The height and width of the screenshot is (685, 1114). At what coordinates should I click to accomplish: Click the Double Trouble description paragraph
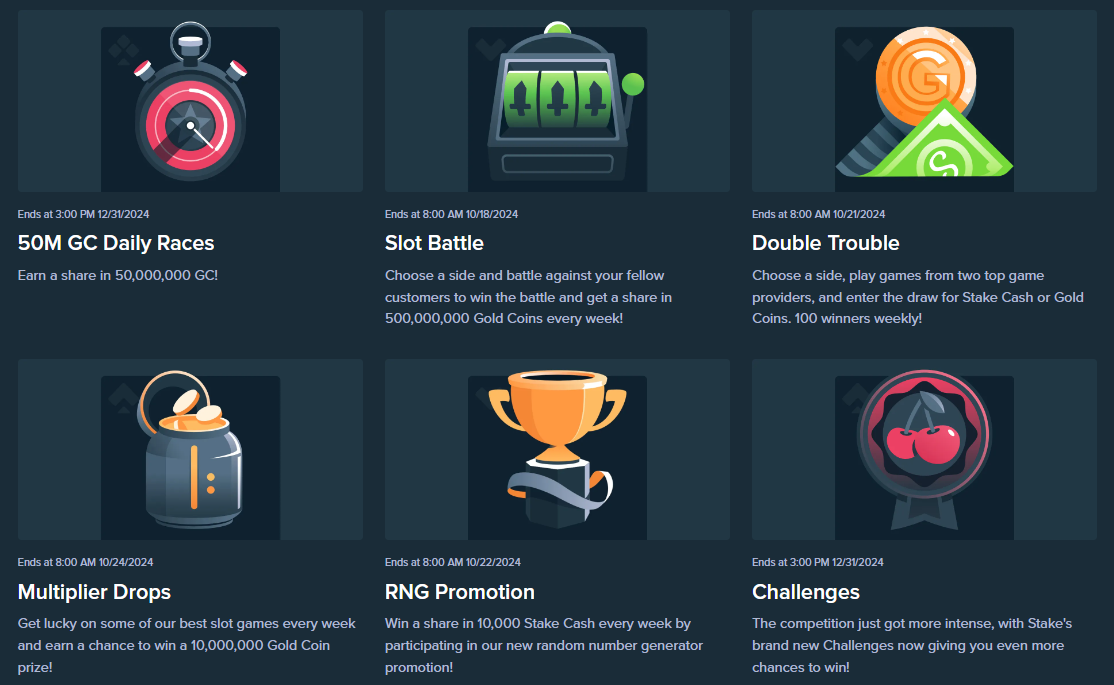pyautogui.click(x=918, y=297)
